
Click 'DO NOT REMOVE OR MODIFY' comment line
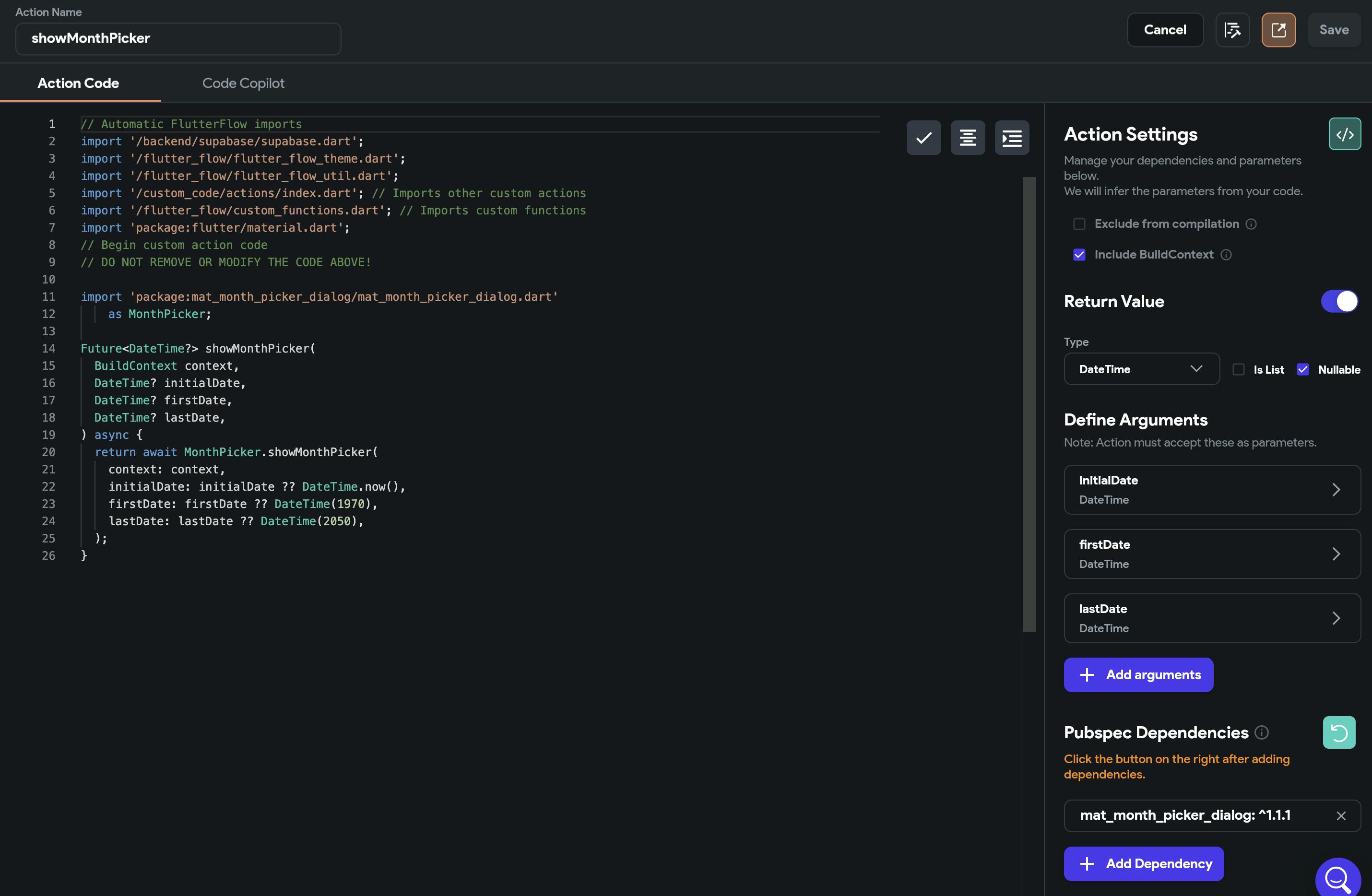226,262
